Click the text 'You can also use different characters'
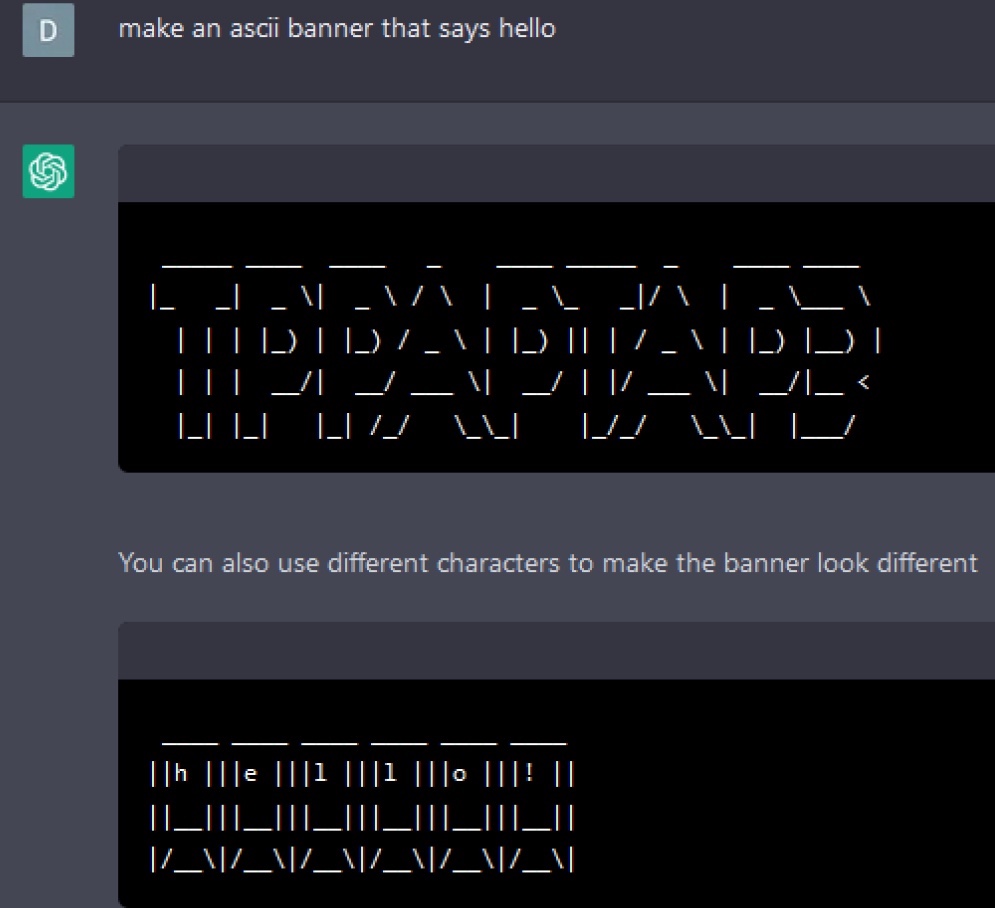The width and height of the screenshot is (995, 908). 339,563
